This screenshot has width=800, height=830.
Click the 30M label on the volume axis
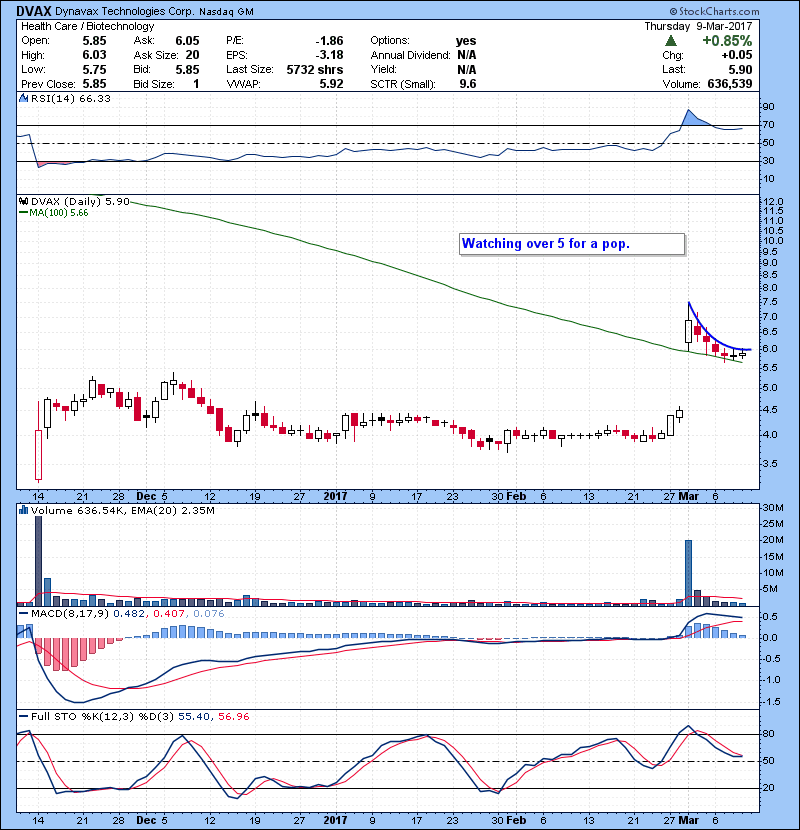pyautogui.click(x=773, y=508)
